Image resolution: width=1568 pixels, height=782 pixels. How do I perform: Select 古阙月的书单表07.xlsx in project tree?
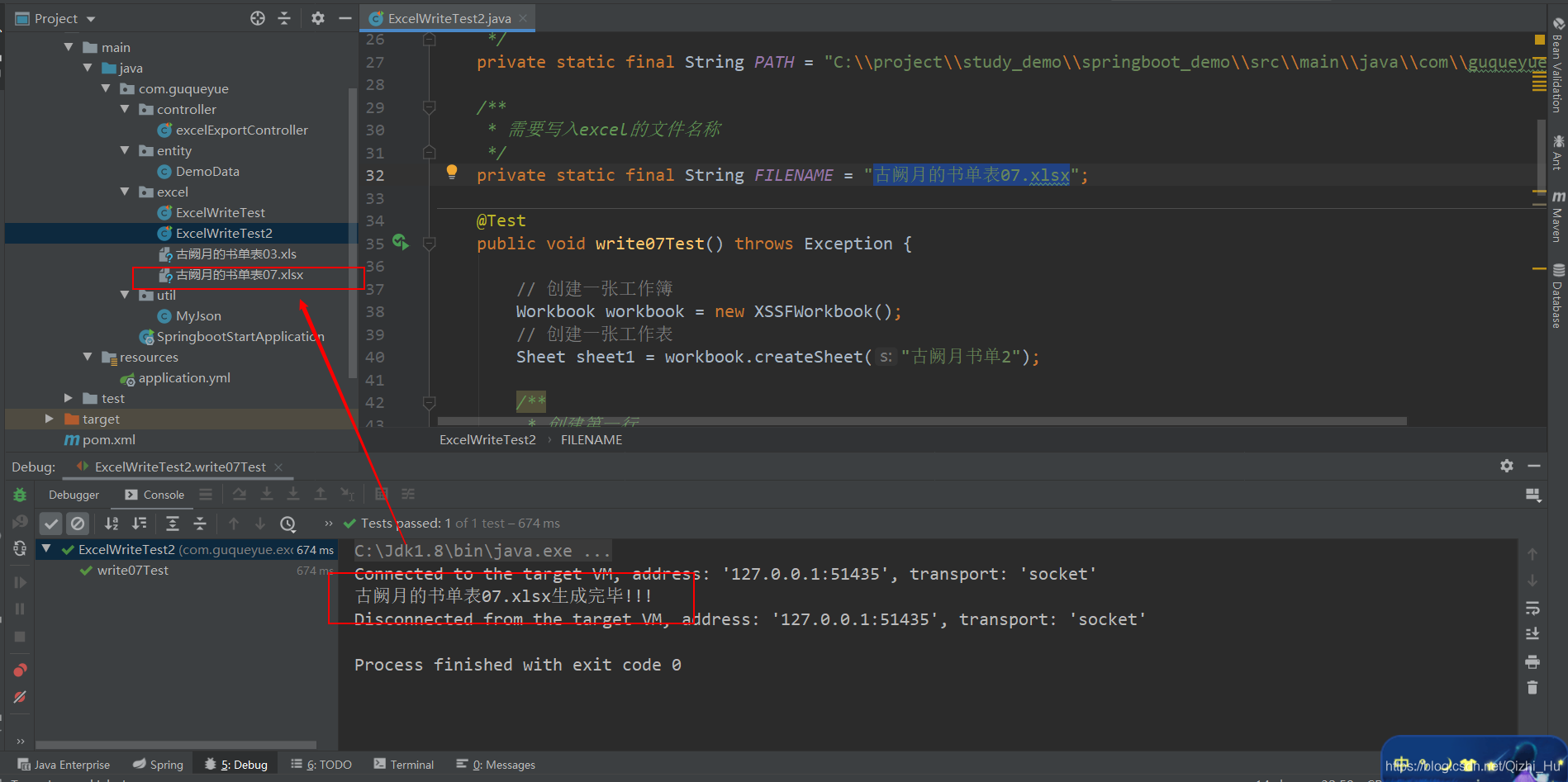pyautogui.click(x=230, y=275)
